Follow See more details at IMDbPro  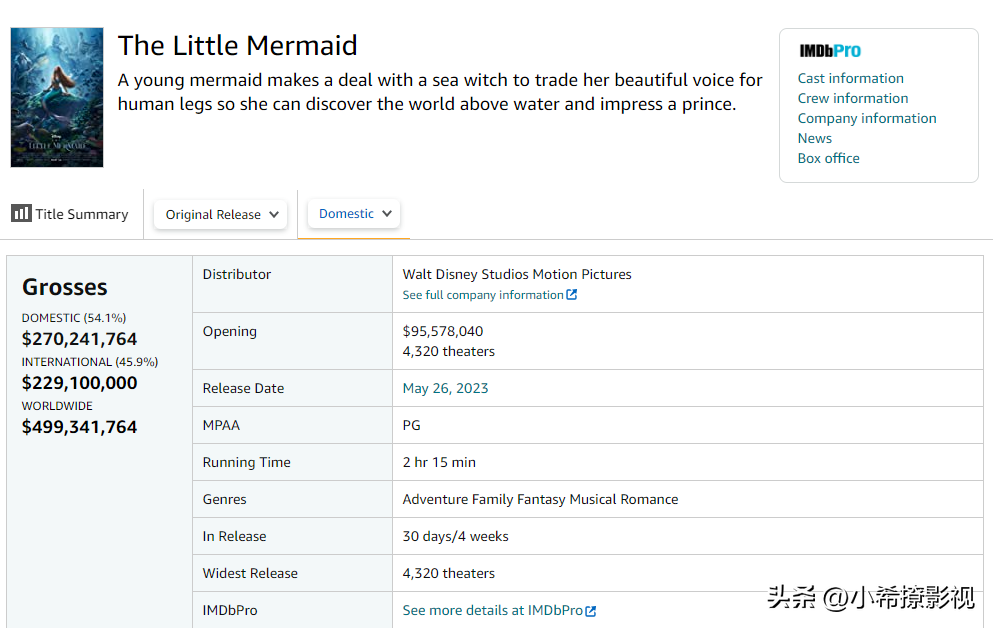point(492,610)
